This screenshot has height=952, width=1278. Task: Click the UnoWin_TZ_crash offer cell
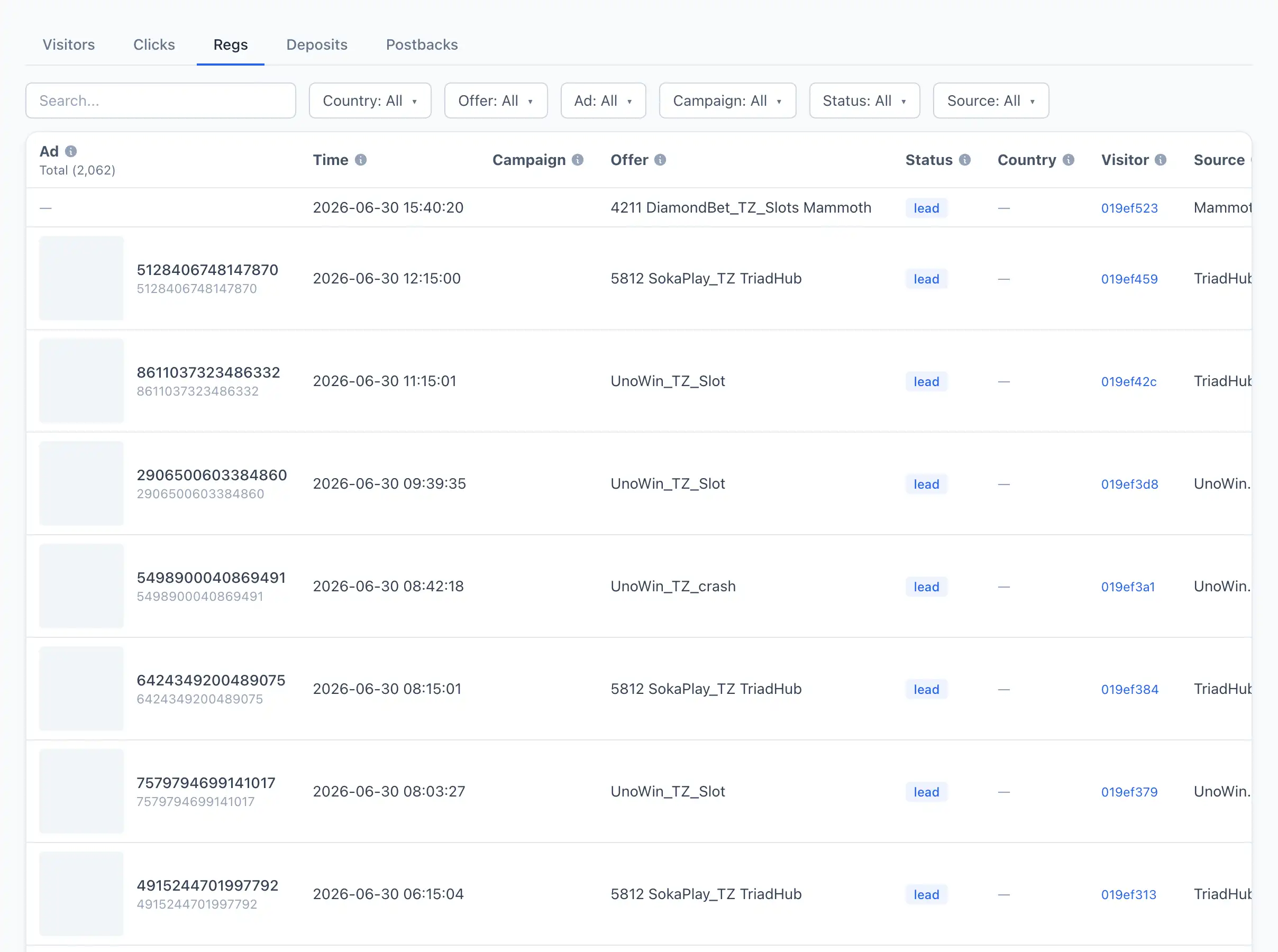(x=673, y=586)
